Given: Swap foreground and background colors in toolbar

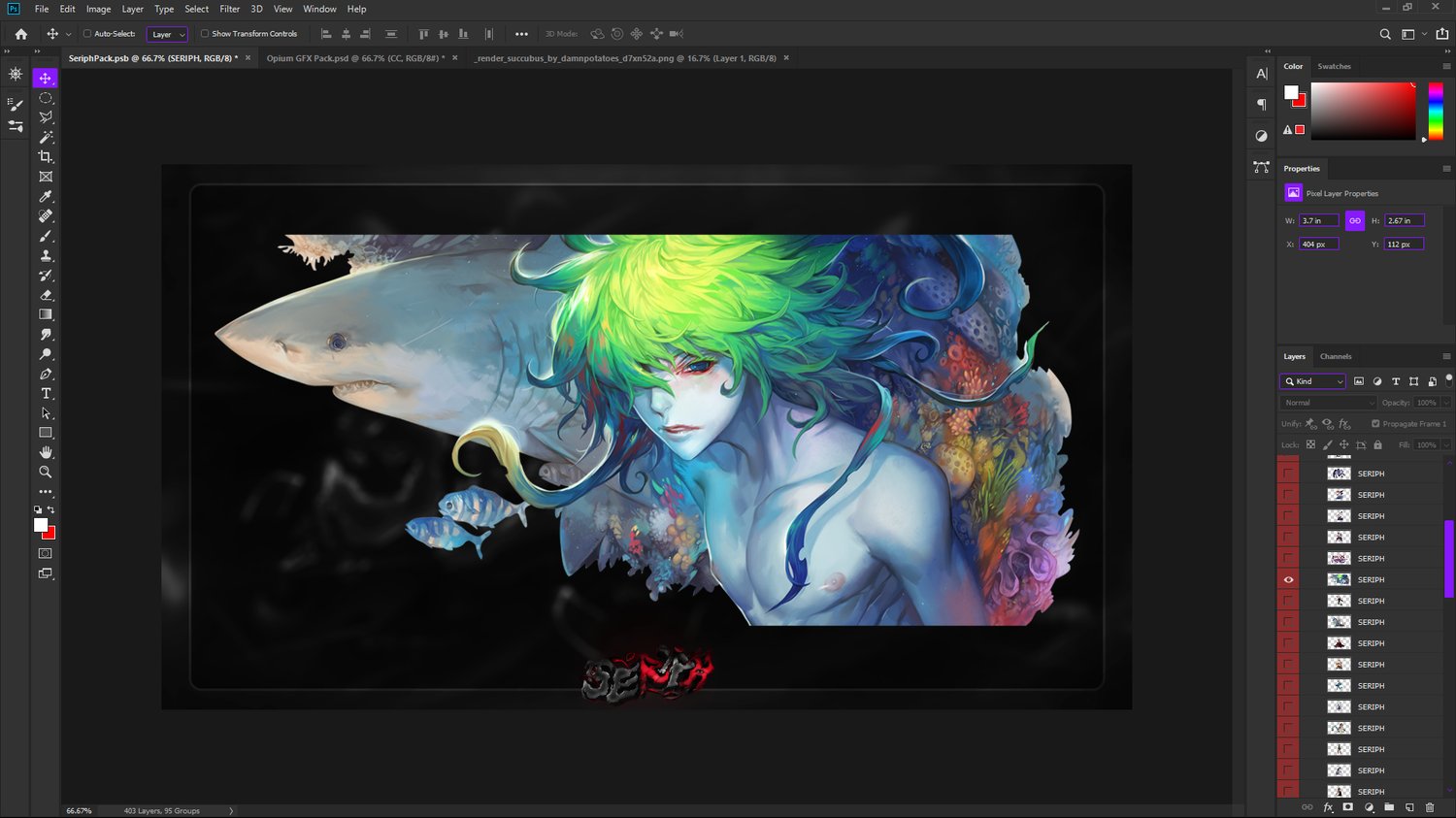Looking at the screenshot, I should [x=50, y=509].
